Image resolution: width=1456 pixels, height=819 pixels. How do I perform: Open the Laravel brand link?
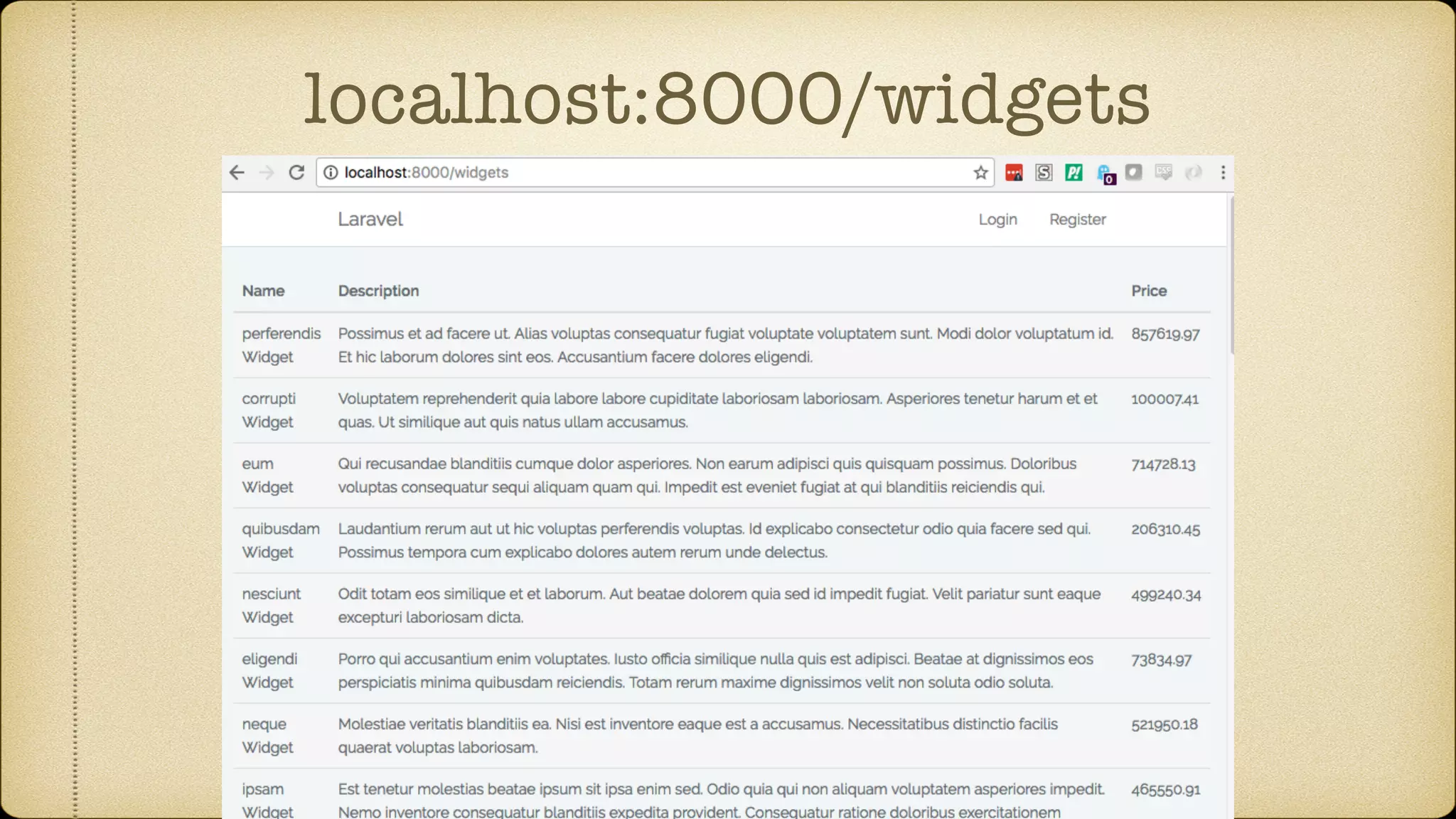coord(370,219)
